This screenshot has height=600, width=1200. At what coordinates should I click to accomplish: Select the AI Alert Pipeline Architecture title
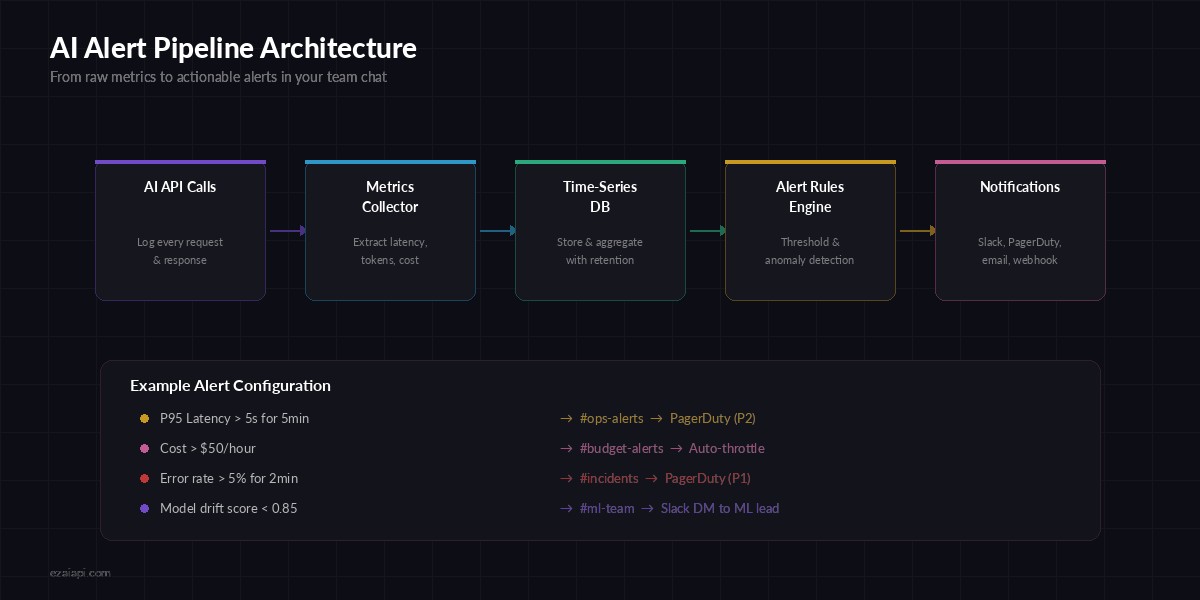233,48
